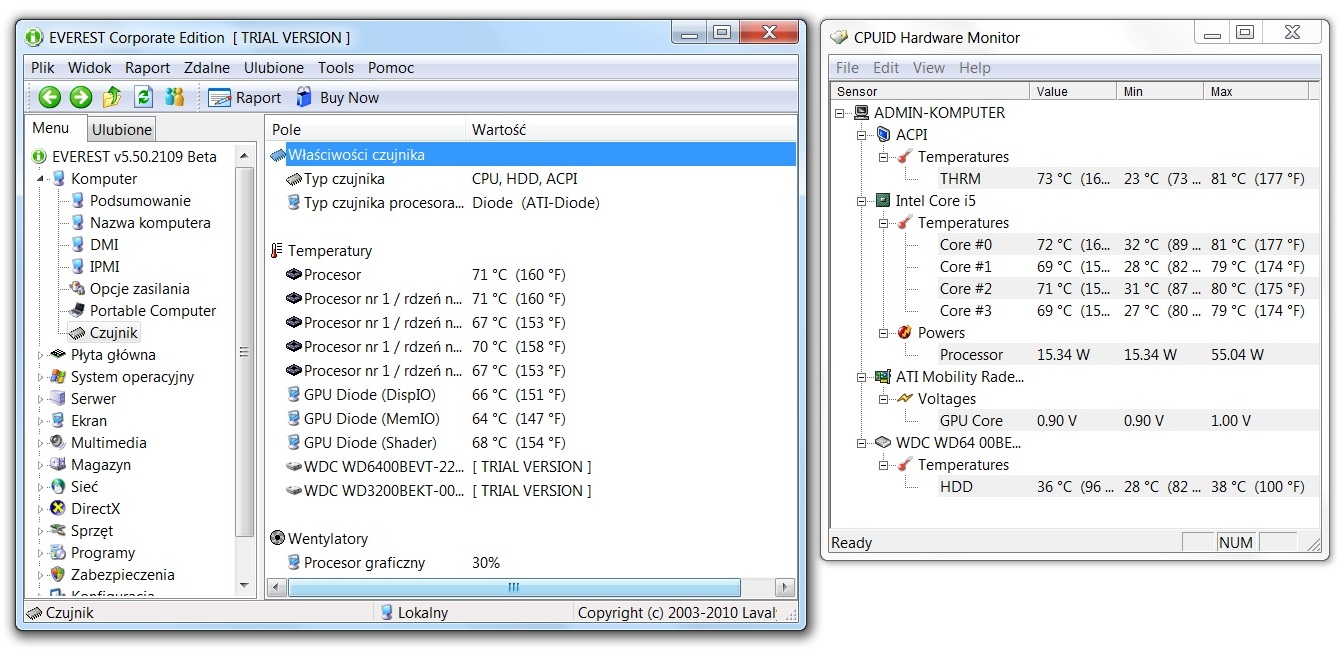
Task: Click the Up level arrow icon in EVEREST
Action: click(x=112, y=97)
